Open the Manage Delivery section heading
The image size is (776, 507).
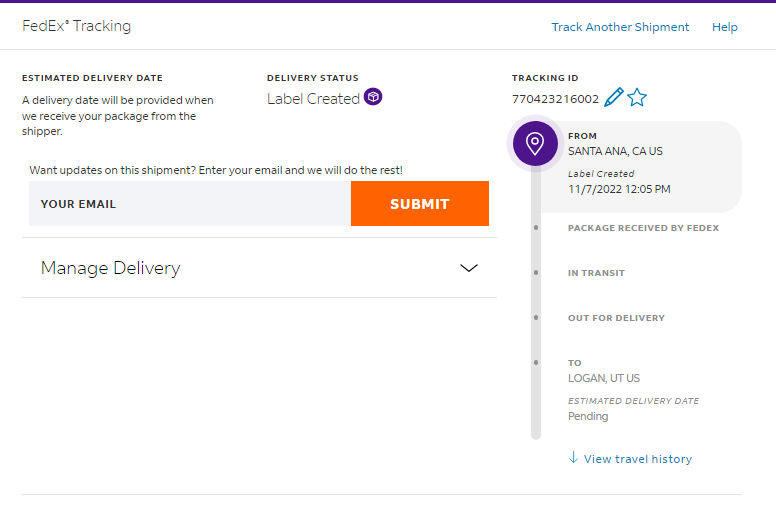[x=110, y=268]
